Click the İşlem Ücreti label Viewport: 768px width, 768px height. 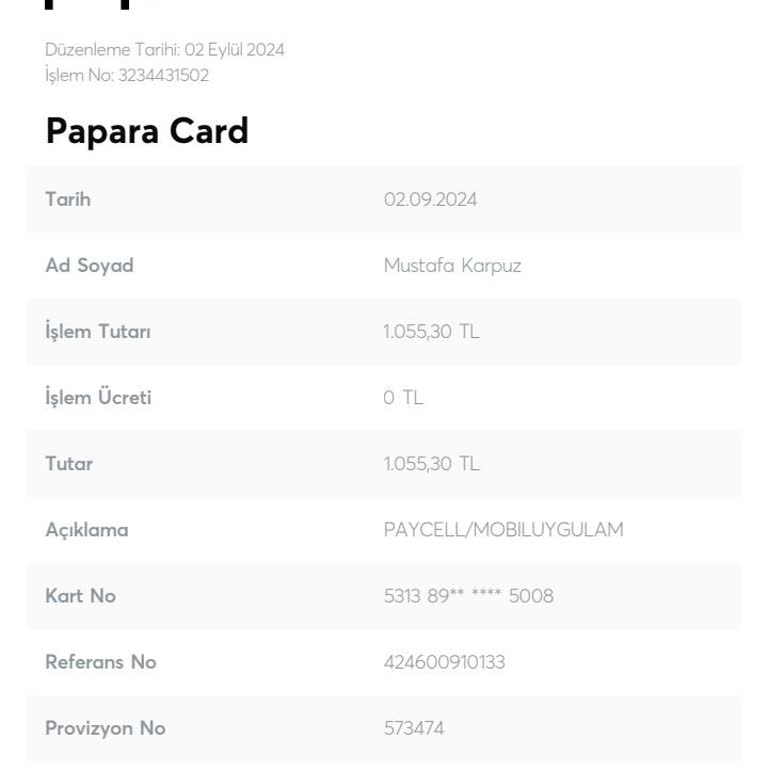(98, 397)
